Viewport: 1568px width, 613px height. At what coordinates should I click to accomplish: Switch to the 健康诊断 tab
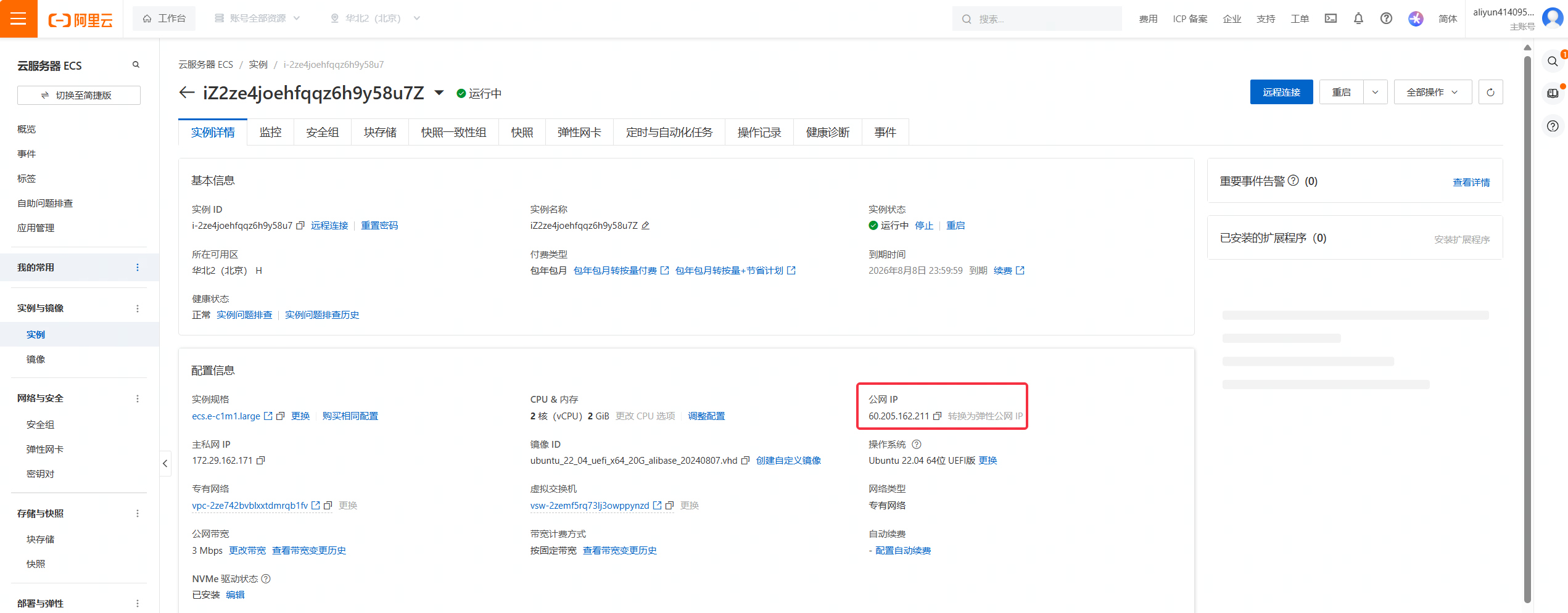828,133
